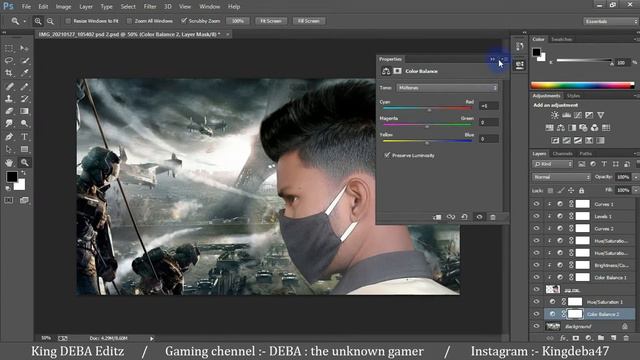The width and height of the screenshot is (640, 360).
Task: Open the Essentials workspace dropdown
Action: 611,21
